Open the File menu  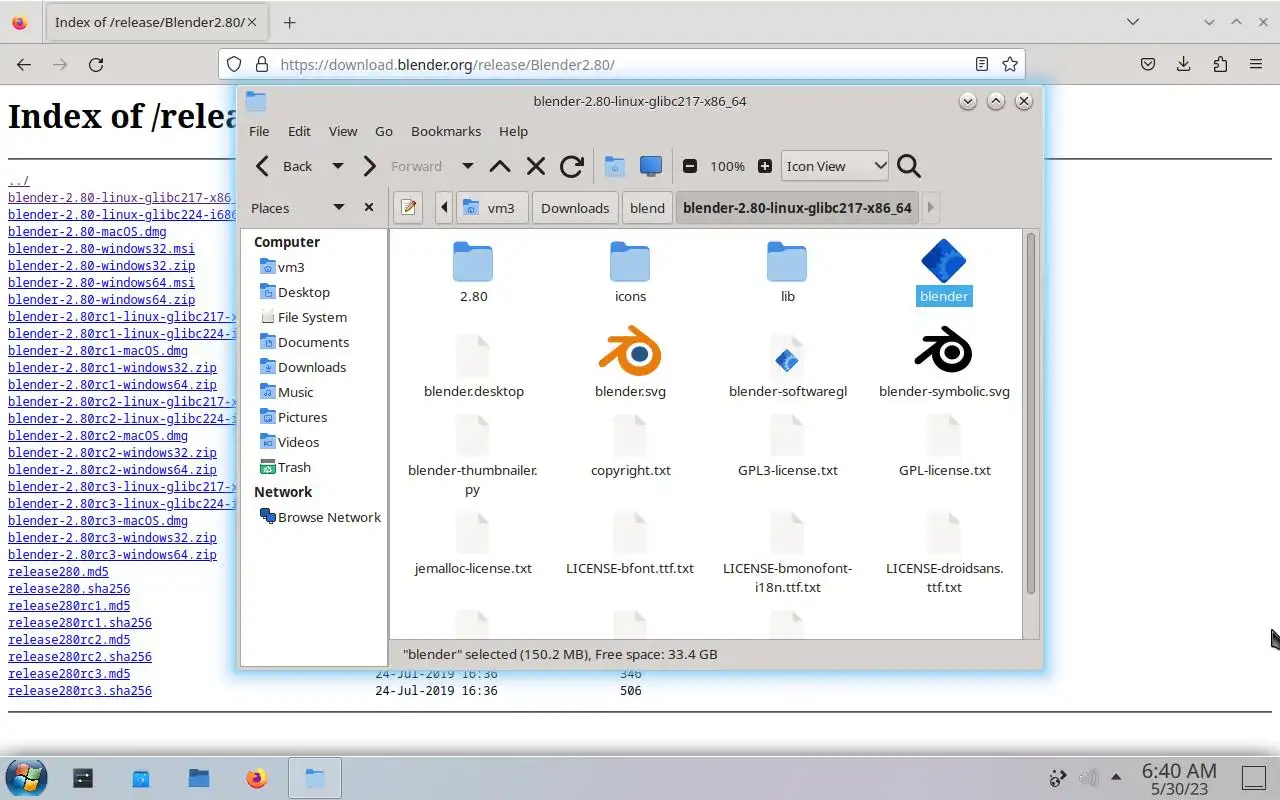(259, 131)
